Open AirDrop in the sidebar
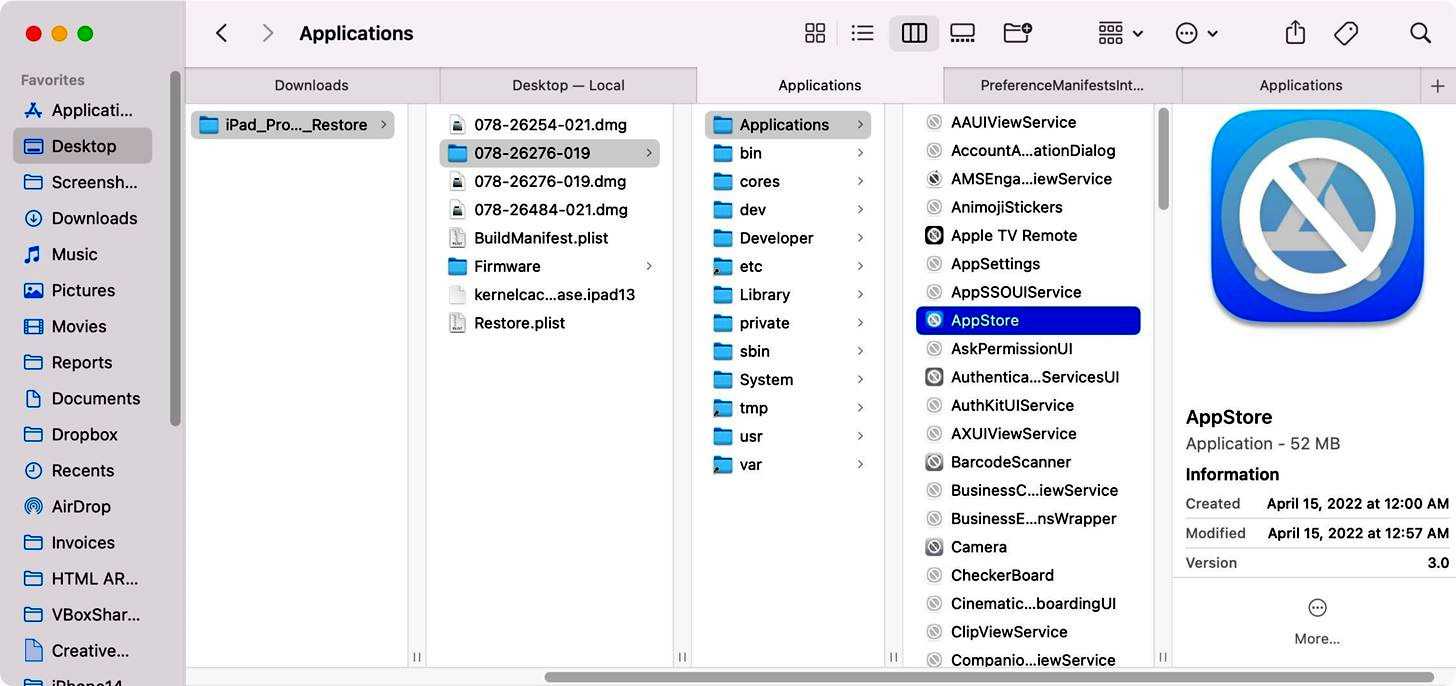Viewport: 1456px width, 686px height. pos(81,507)
